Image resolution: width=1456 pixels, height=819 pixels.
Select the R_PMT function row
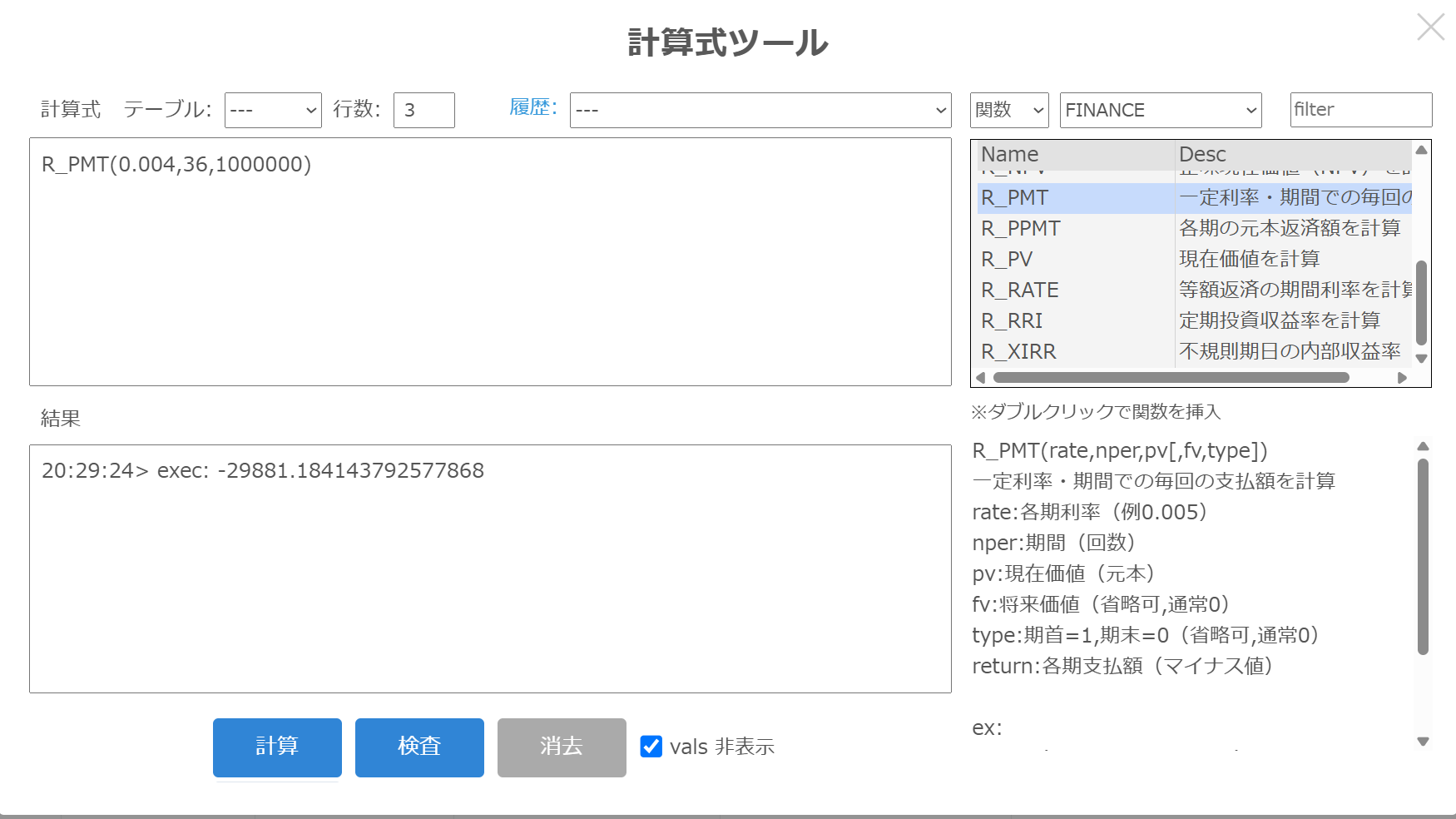1195,198
